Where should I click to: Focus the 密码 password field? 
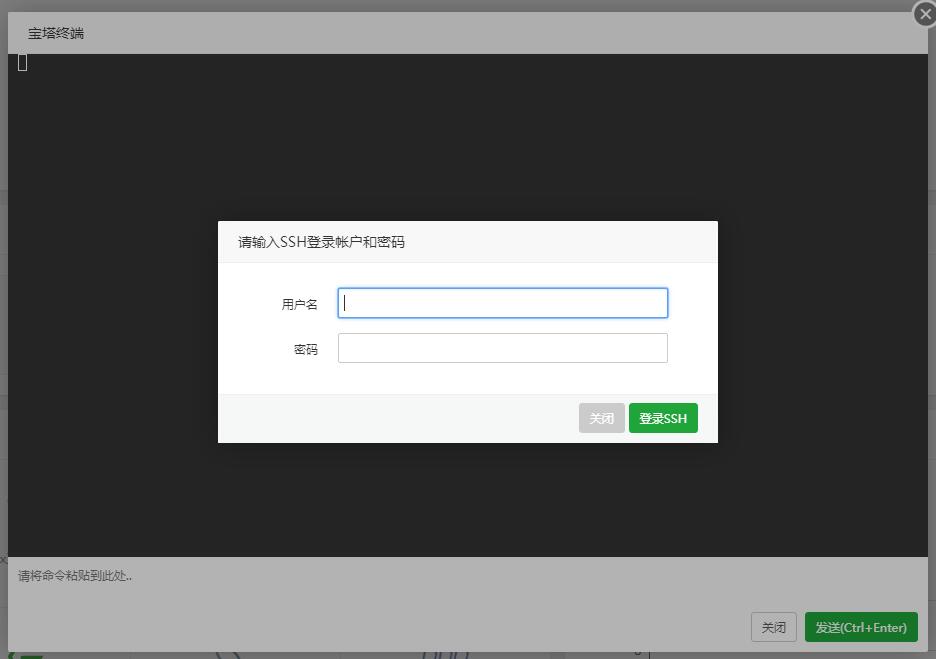(503, 348)
